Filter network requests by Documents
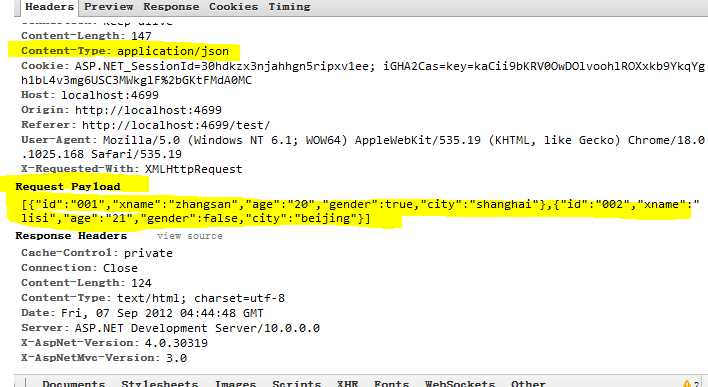 [x=73, y=383]
